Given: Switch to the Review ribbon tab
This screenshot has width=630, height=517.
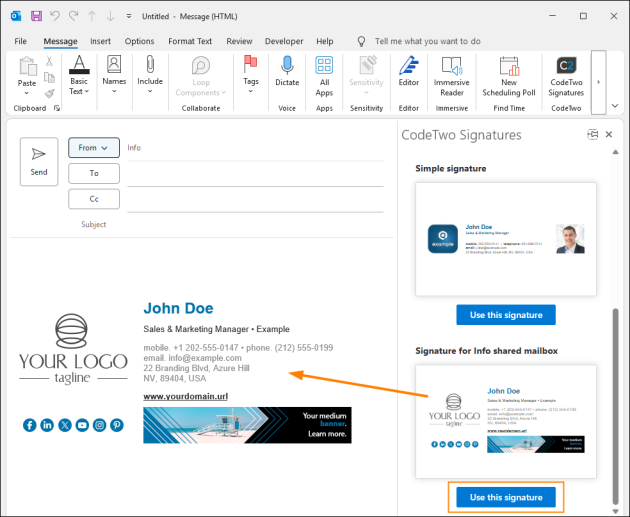Looking at the screenshot, I should (x=239, y=41).
